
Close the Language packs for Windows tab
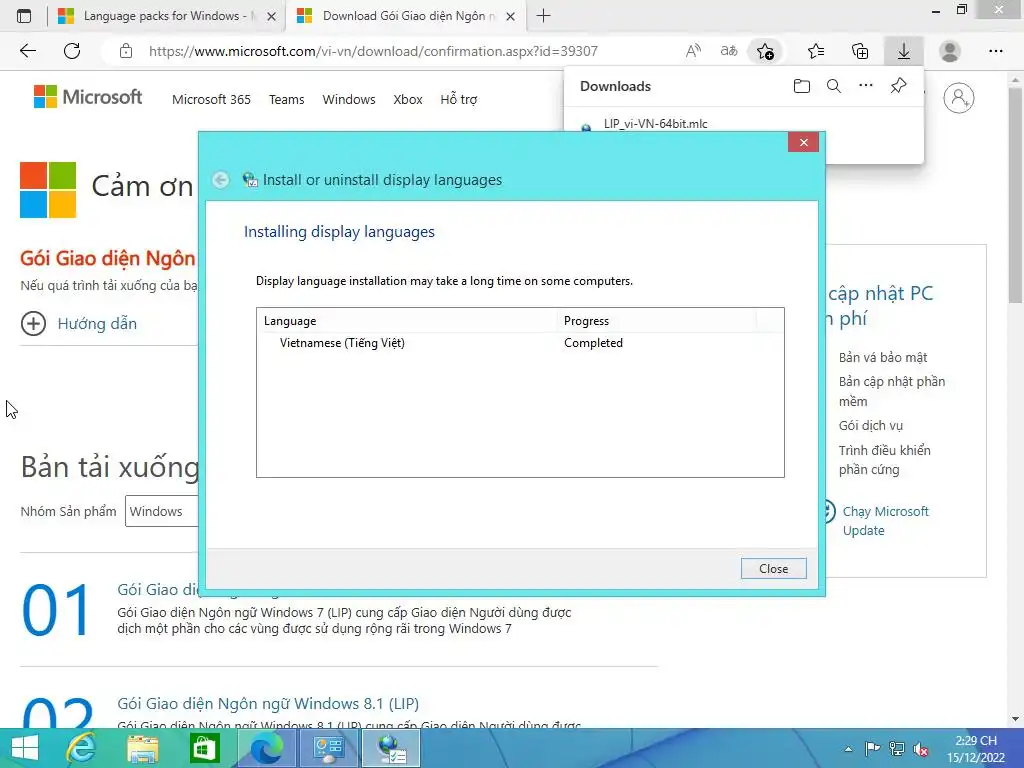pyautogui.click(x=272, y=16)
